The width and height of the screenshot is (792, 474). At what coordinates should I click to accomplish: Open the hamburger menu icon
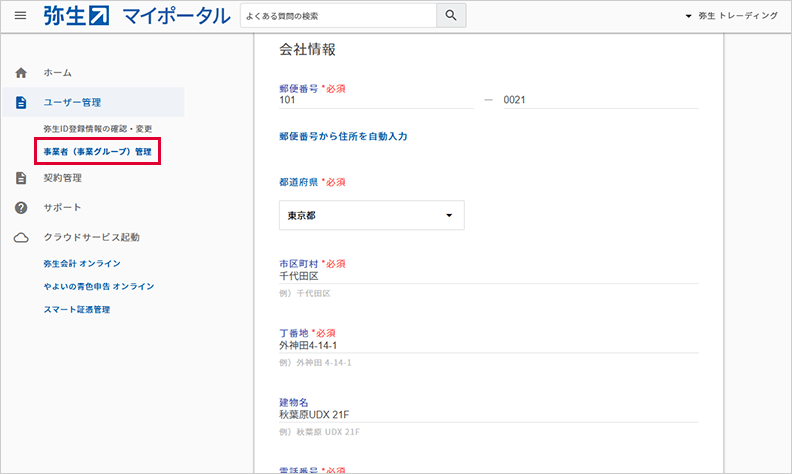pos(20,15)
